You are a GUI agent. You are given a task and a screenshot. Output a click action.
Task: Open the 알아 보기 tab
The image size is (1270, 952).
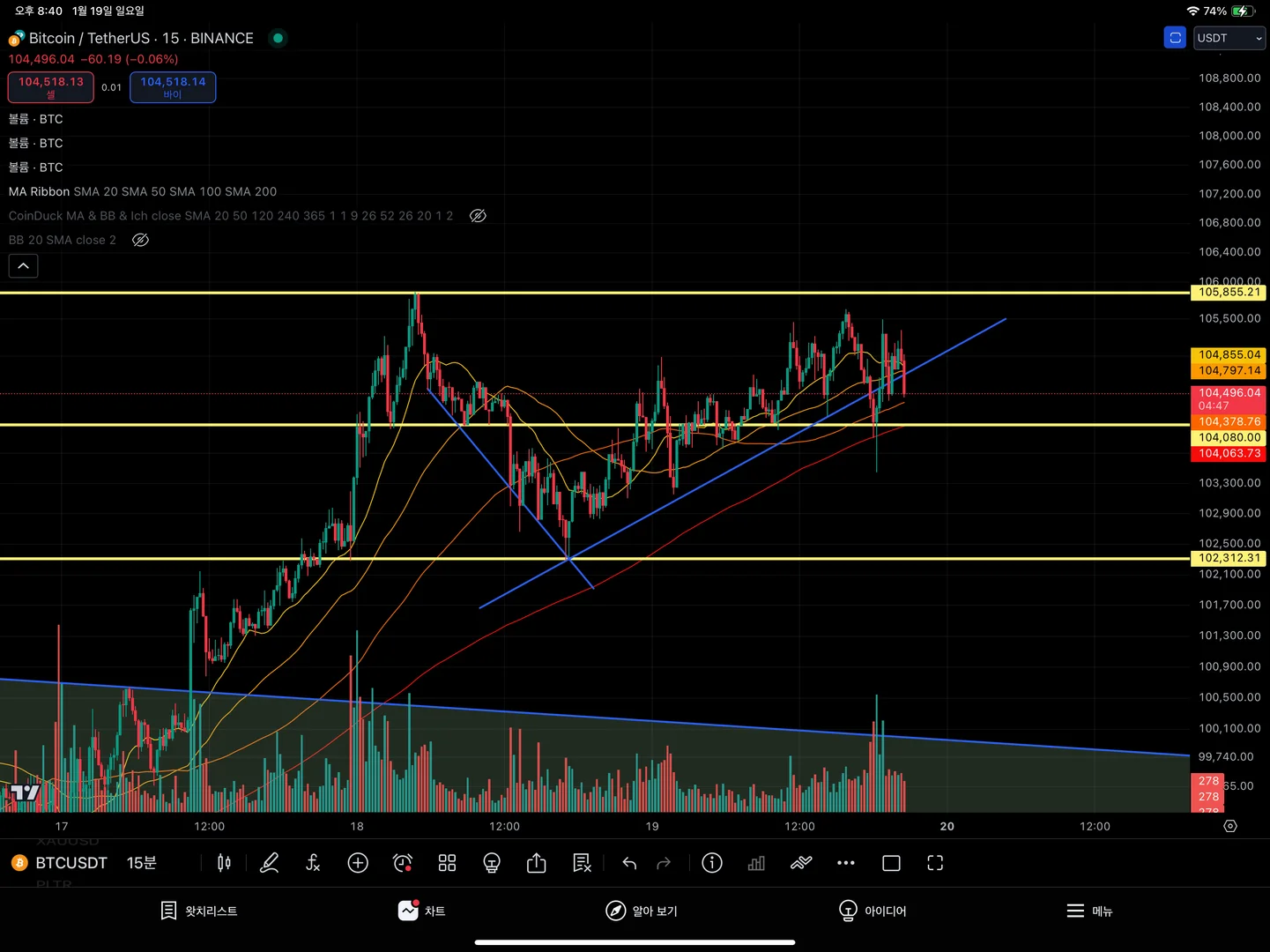[642, 911]
